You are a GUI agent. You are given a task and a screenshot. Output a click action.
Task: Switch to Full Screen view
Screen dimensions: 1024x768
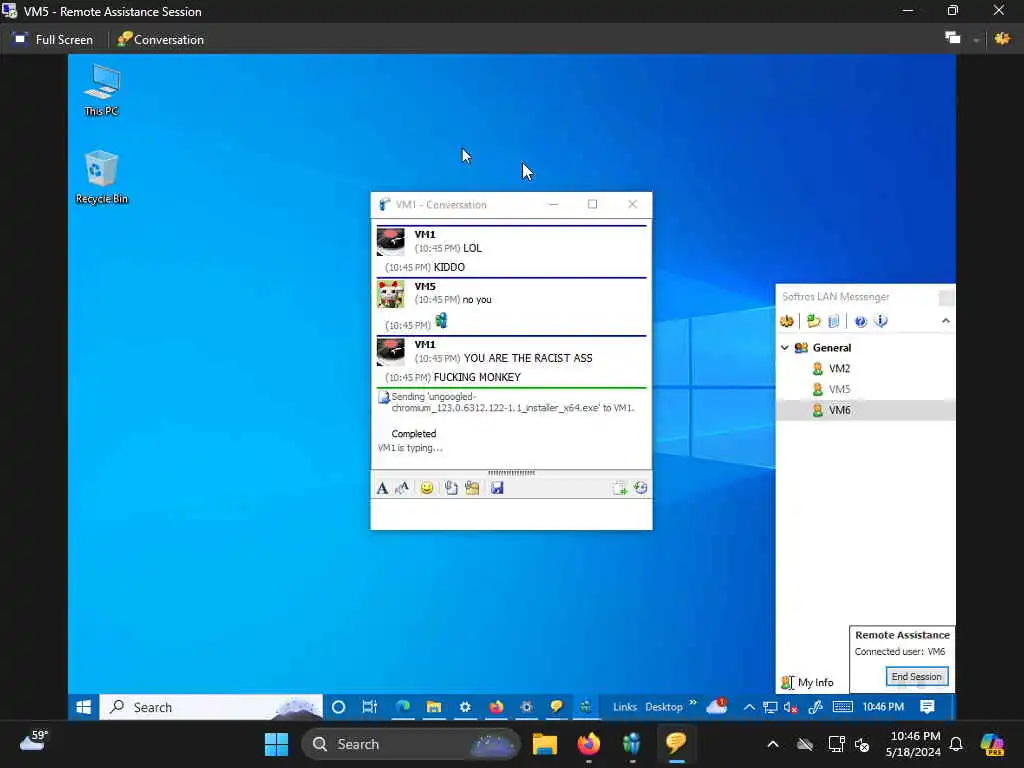[54, 40]
